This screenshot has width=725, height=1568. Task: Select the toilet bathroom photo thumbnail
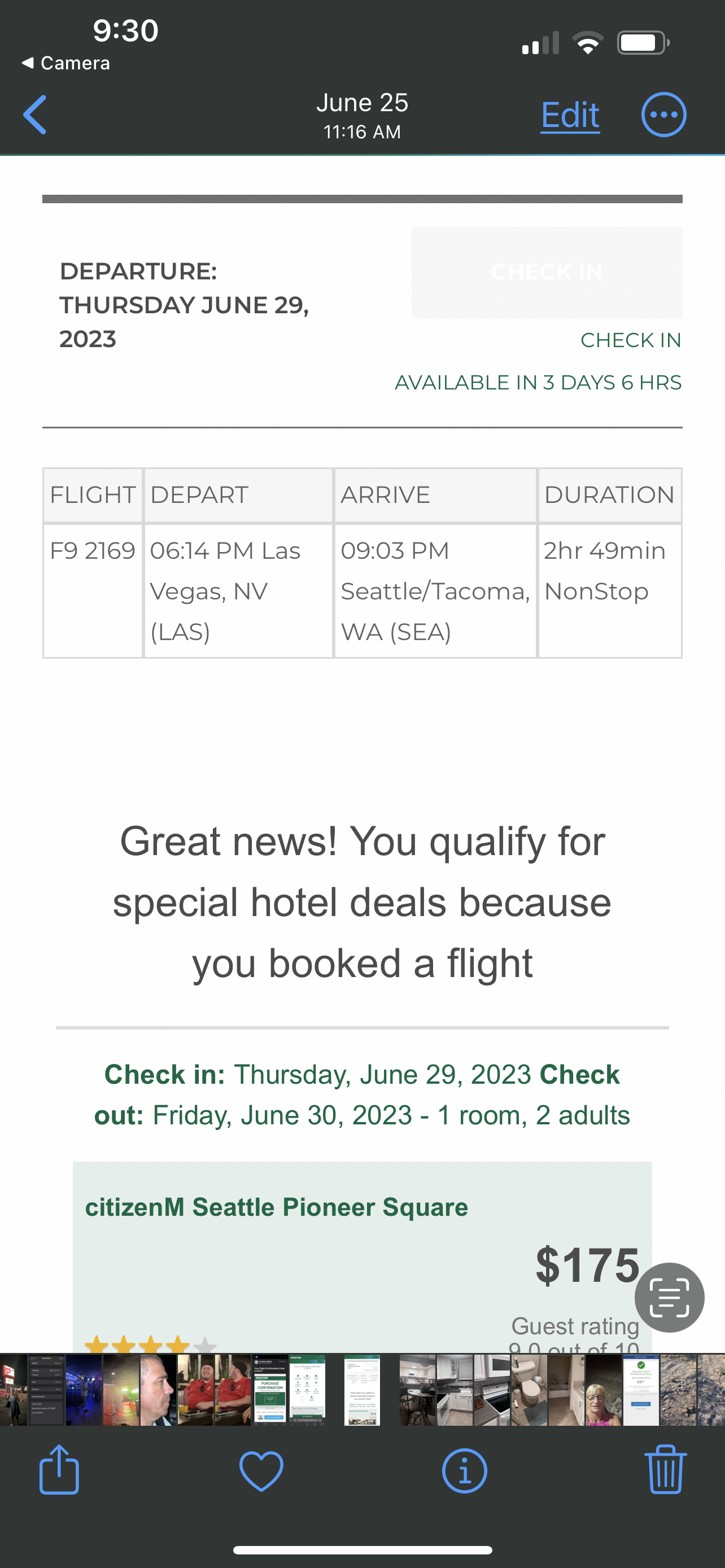point(529,1390)
